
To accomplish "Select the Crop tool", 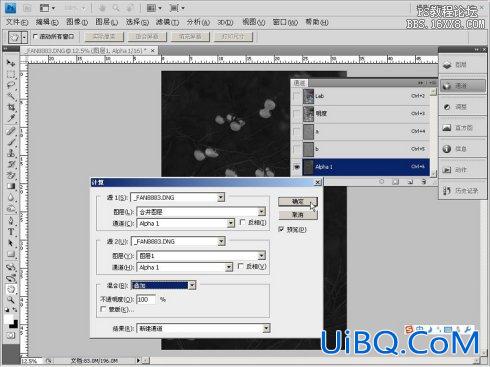I will pyautogui.click(x=11, y=107).
